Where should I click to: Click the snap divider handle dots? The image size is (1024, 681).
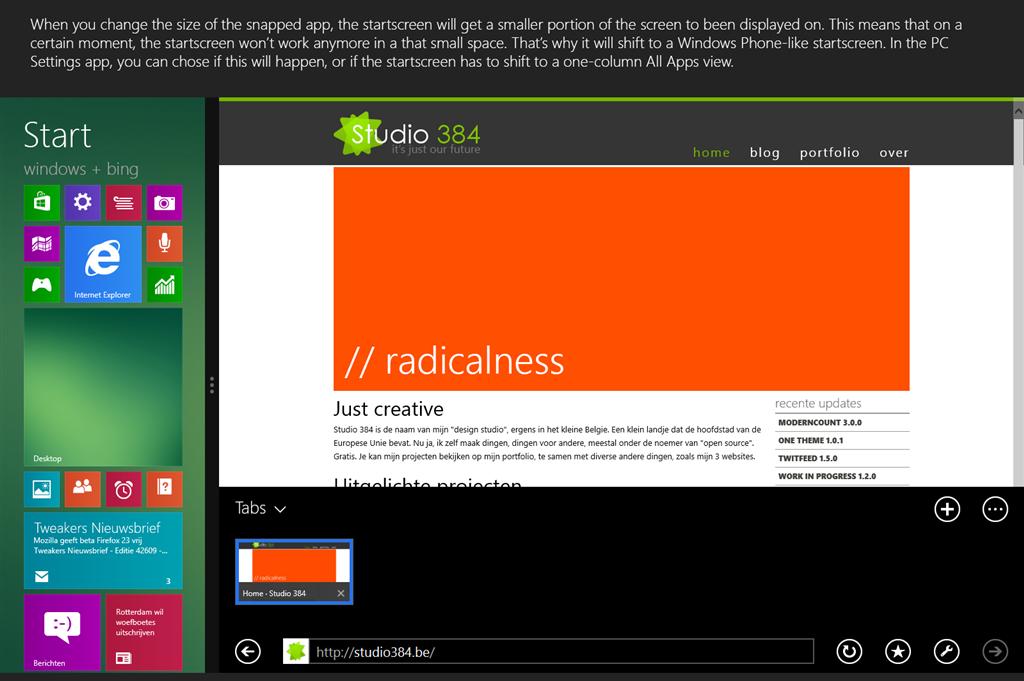click(x=212, y=385)
